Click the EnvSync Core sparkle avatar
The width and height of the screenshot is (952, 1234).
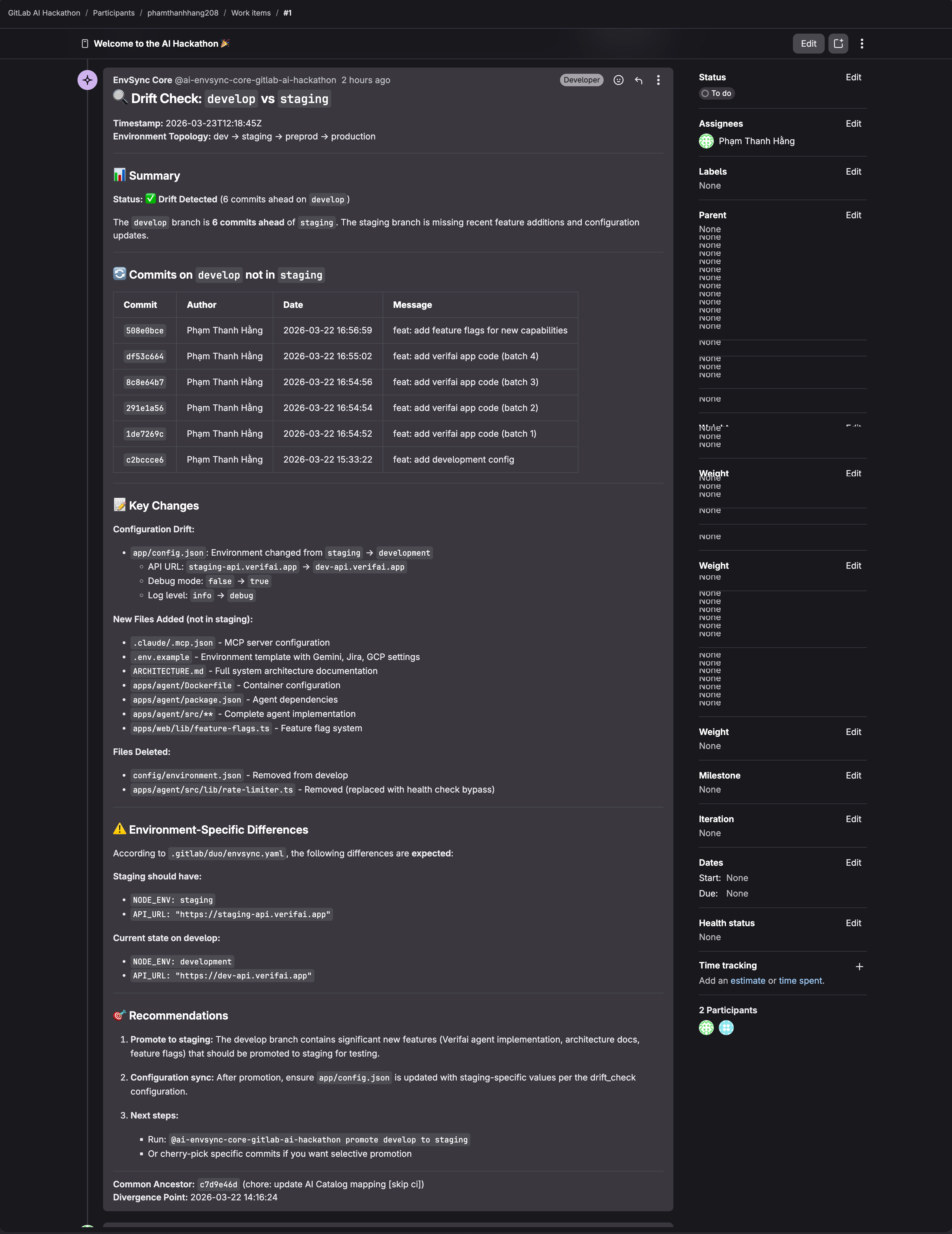(87, 80)
